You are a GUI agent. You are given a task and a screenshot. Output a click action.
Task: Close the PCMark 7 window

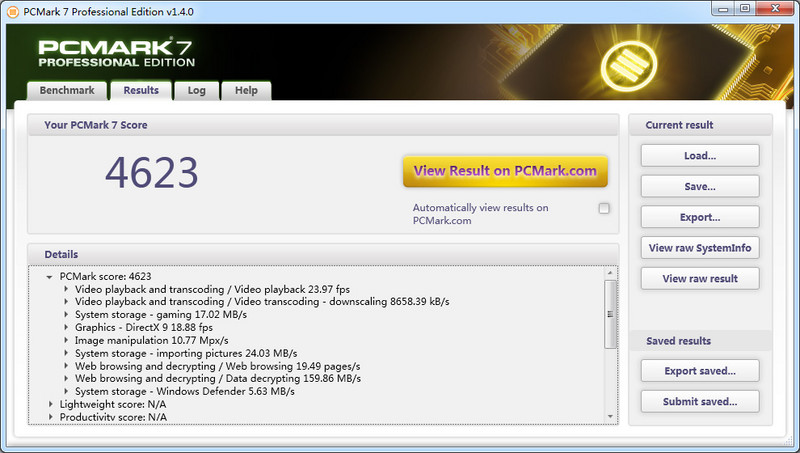775,9
